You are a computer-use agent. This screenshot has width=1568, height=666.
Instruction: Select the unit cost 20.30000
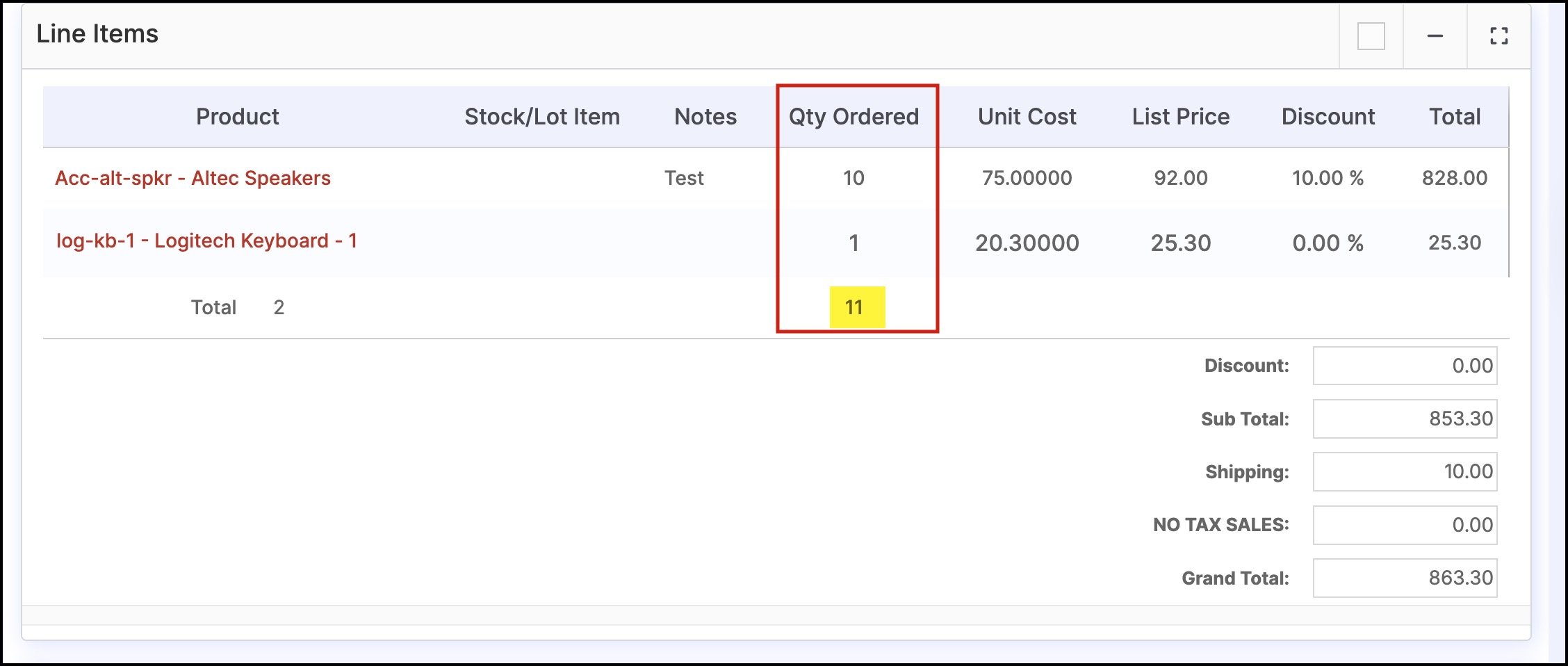1027,243
